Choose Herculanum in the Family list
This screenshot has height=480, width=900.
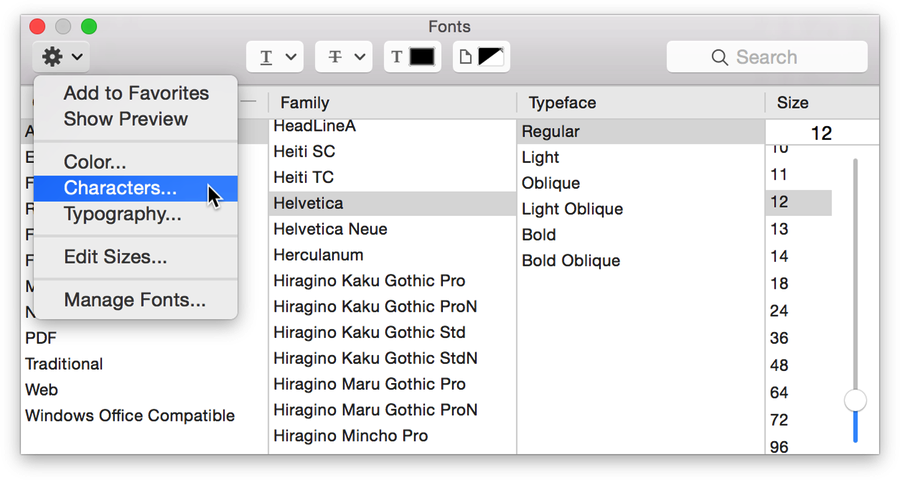(x=318, y=255)
